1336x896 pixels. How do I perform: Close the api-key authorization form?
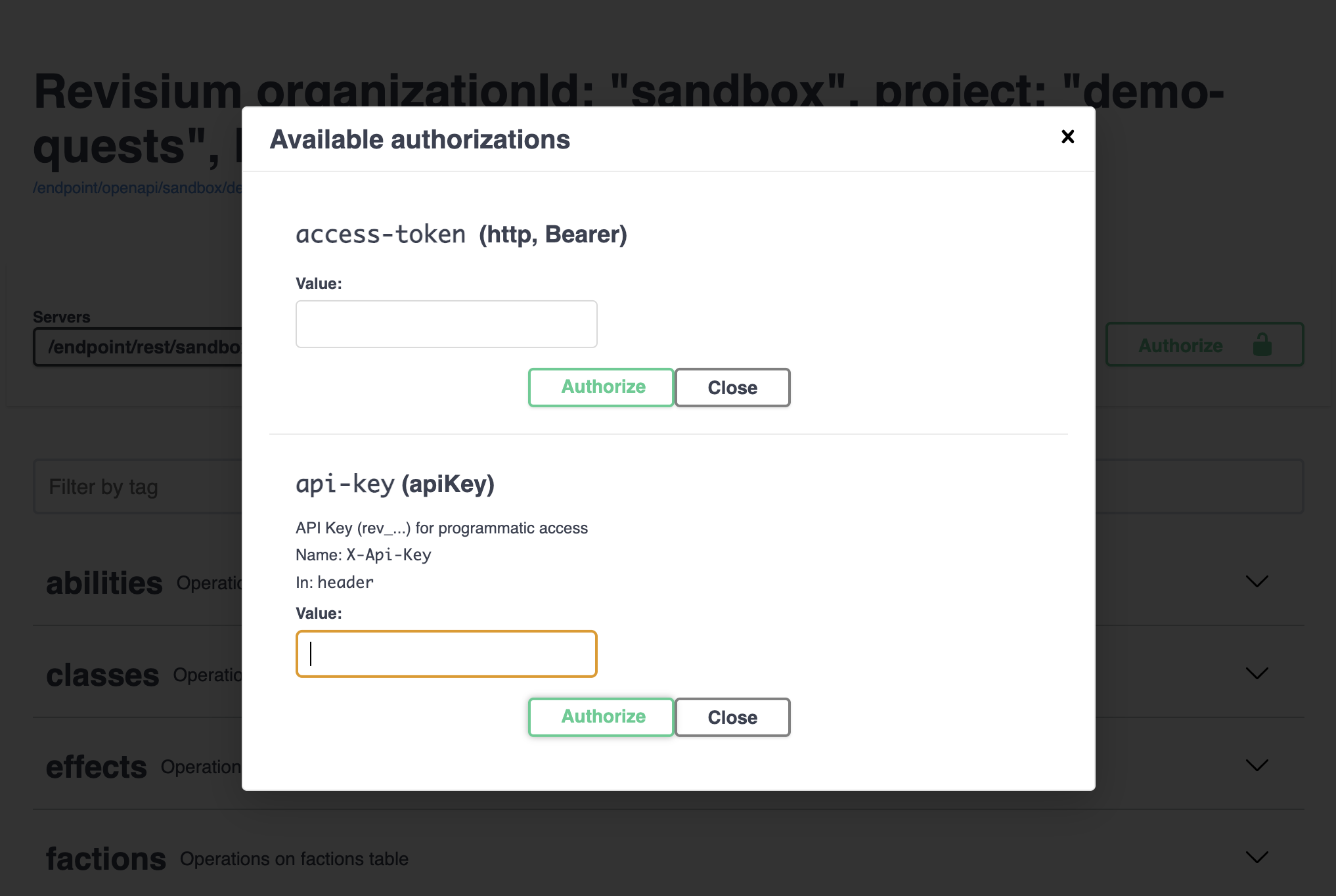click(732, 717)
